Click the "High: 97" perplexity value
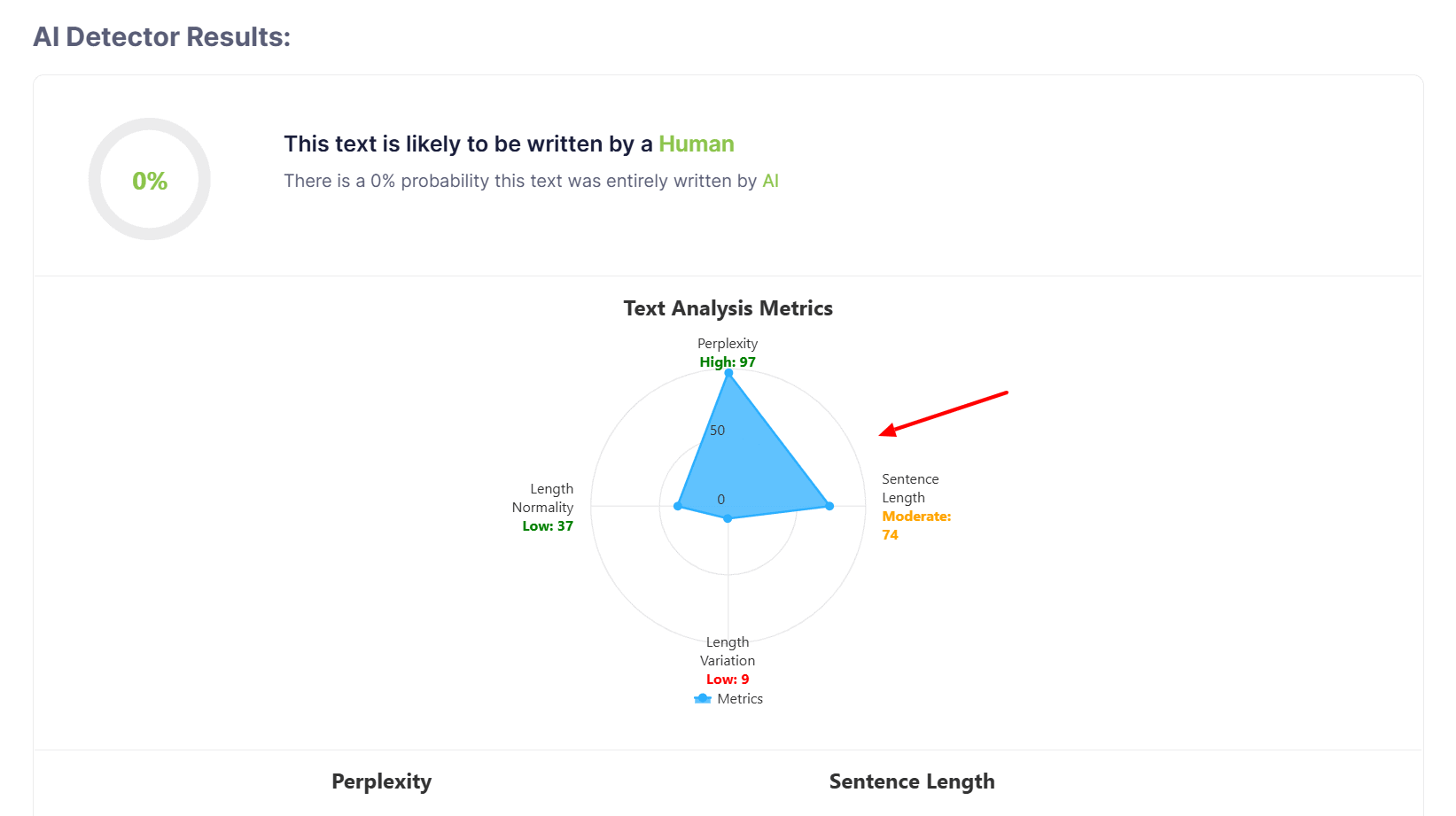This screenshot has width=1456, height=816. point(728,362)
